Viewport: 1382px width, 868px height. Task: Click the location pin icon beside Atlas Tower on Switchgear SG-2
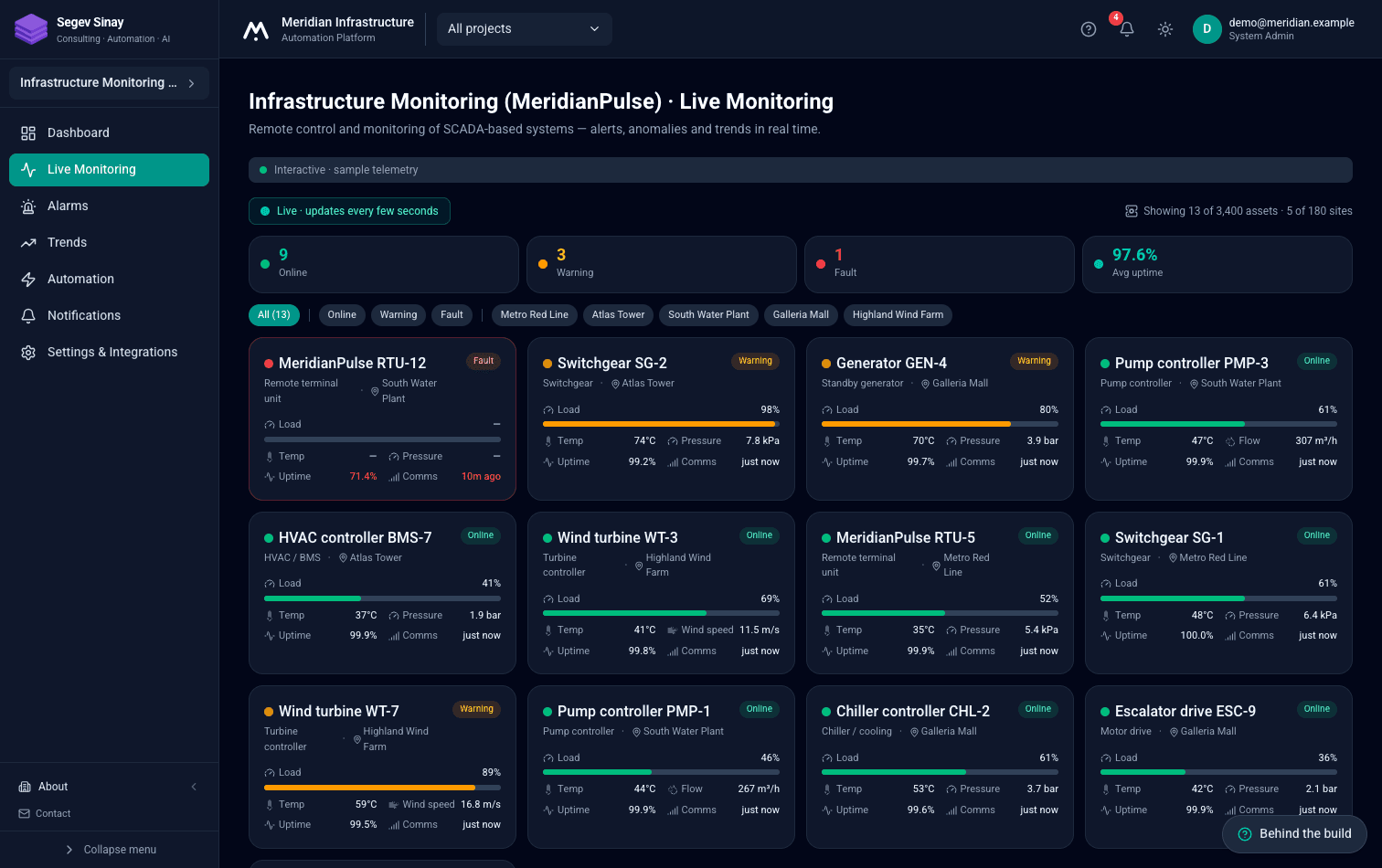click(616, 384)
